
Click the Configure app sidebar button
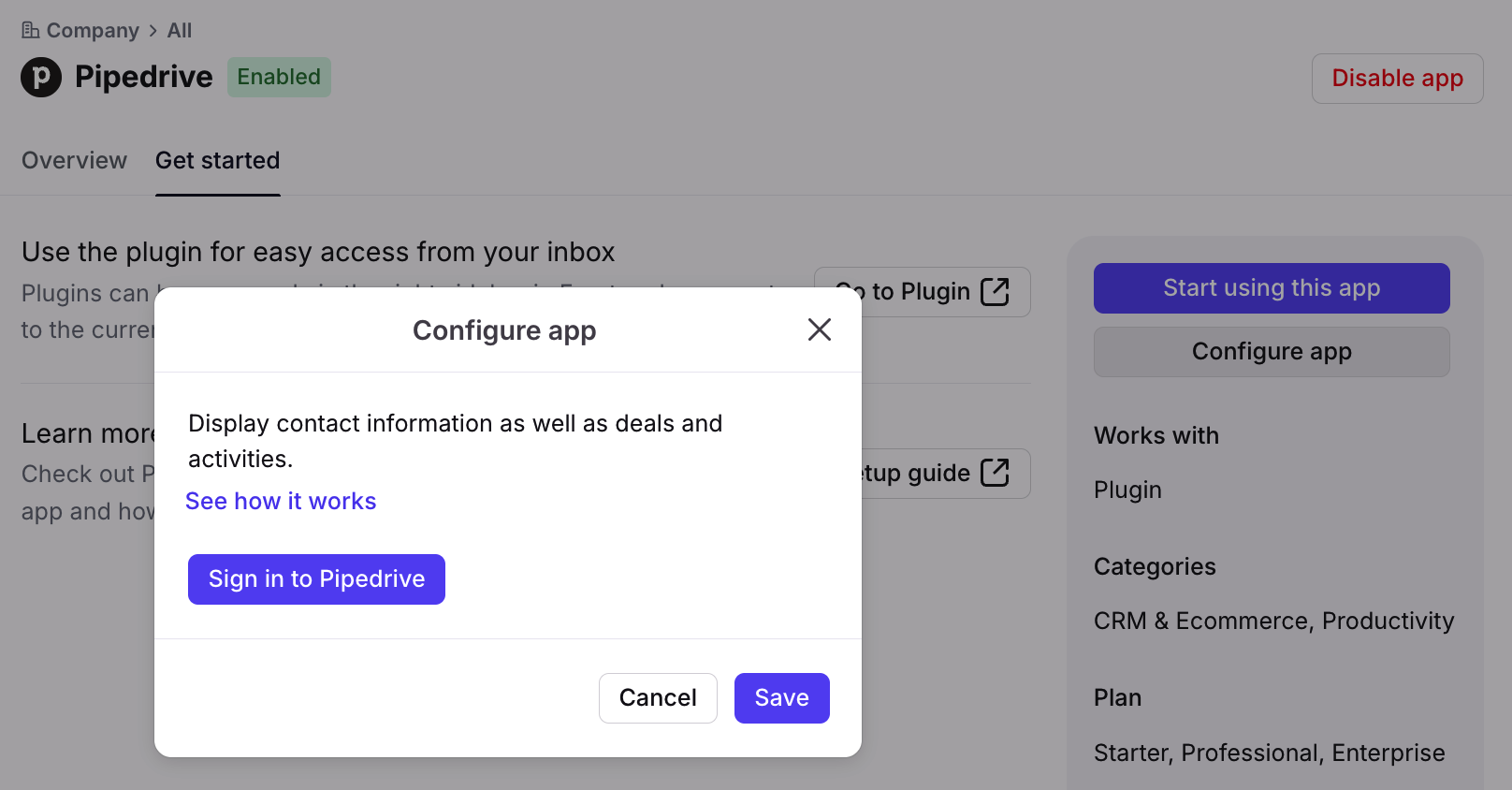click(x=1272, y=352)
